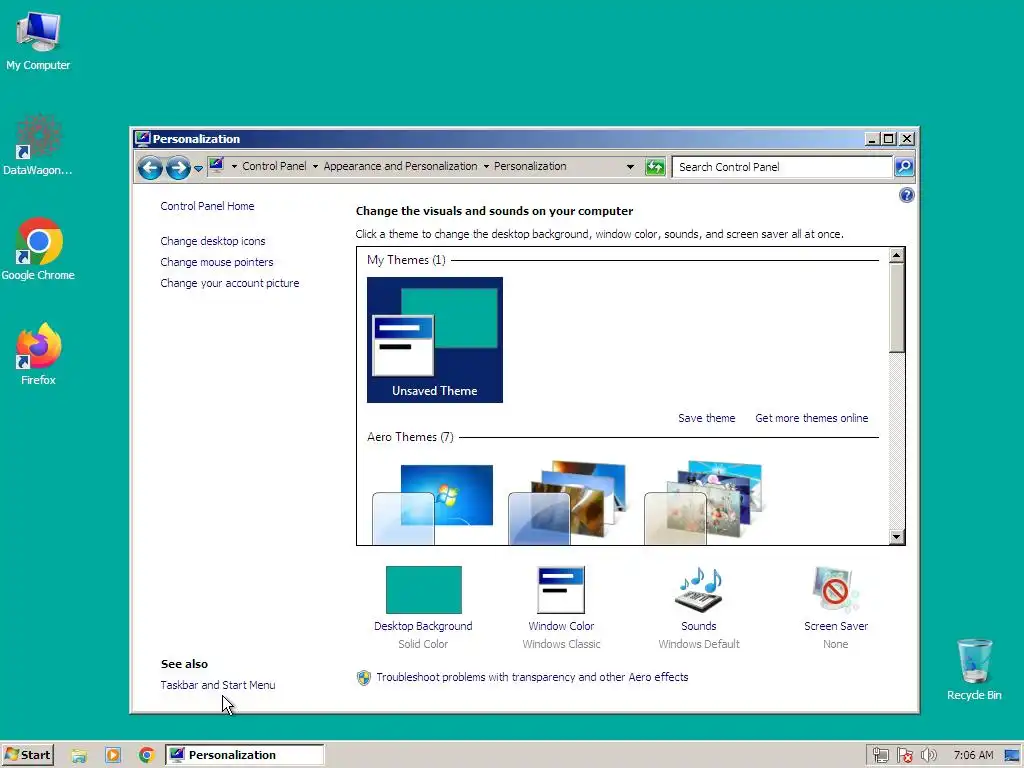Screen dimensions: 1024x768
Task: Open Chrome from the taskbar
Action: point(146,756)
